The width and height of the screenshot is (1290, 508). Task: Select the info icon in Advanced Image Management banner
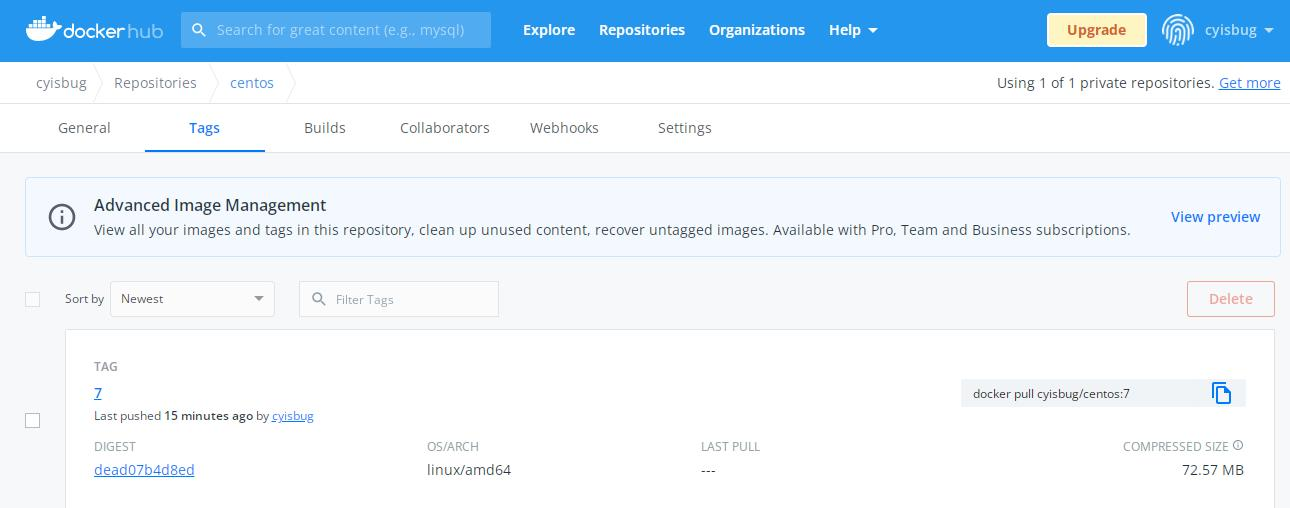pos(62,217)
